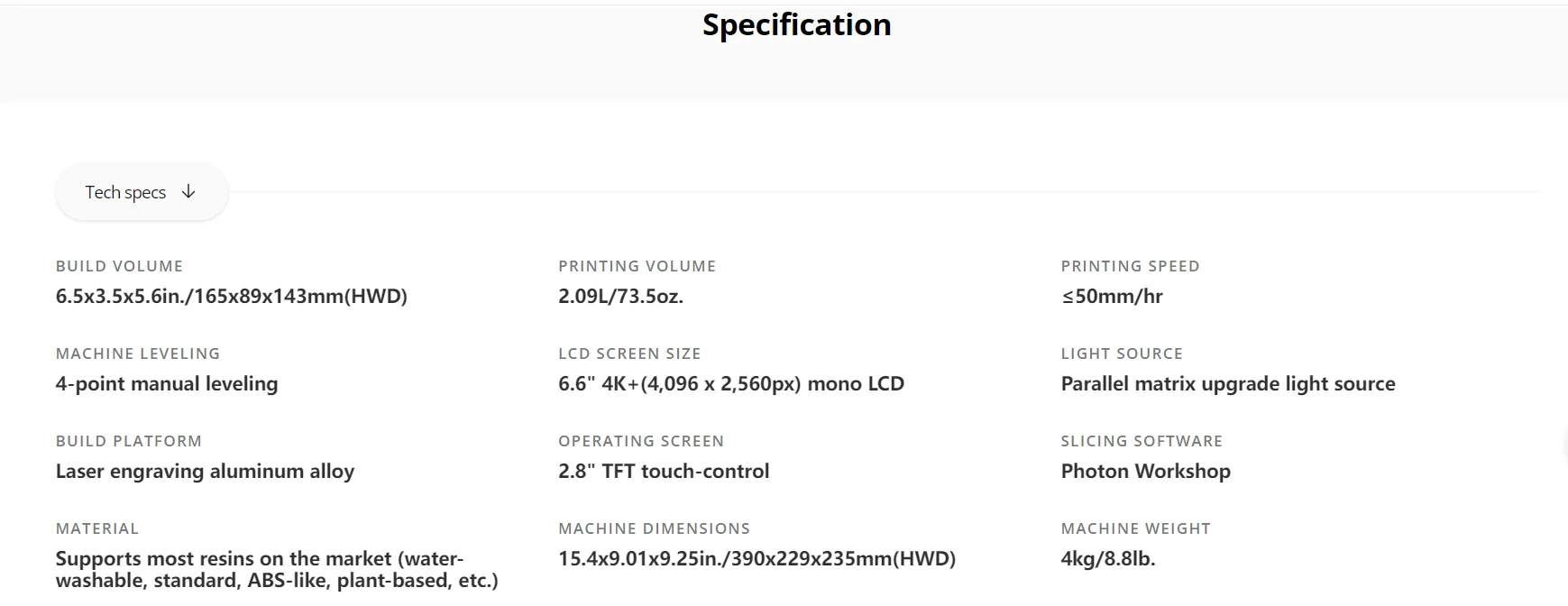Click the Specification heading

click(x=796, y=25)
